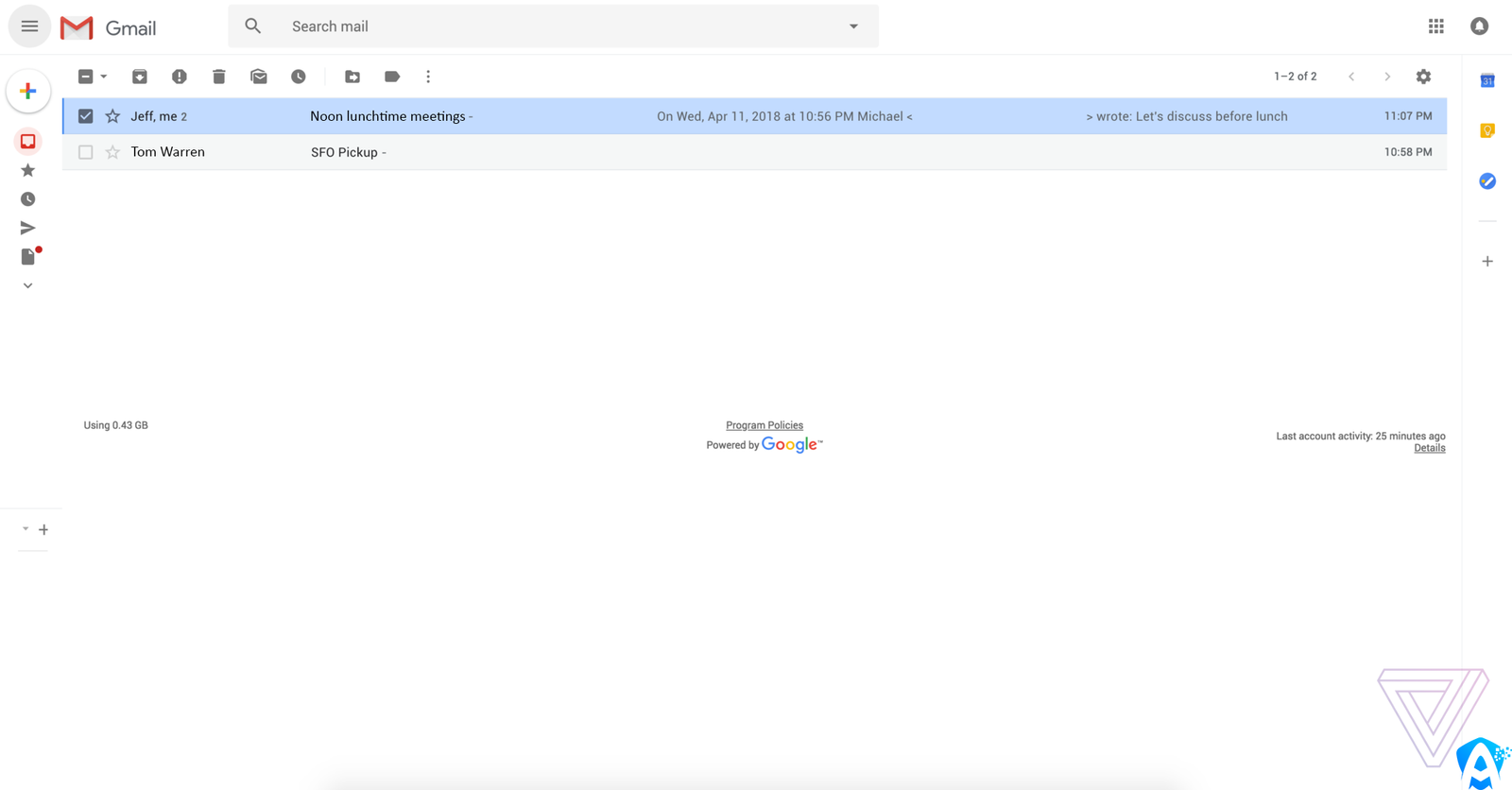Click the 1–2 of 2 counter

coord(1295,77)
